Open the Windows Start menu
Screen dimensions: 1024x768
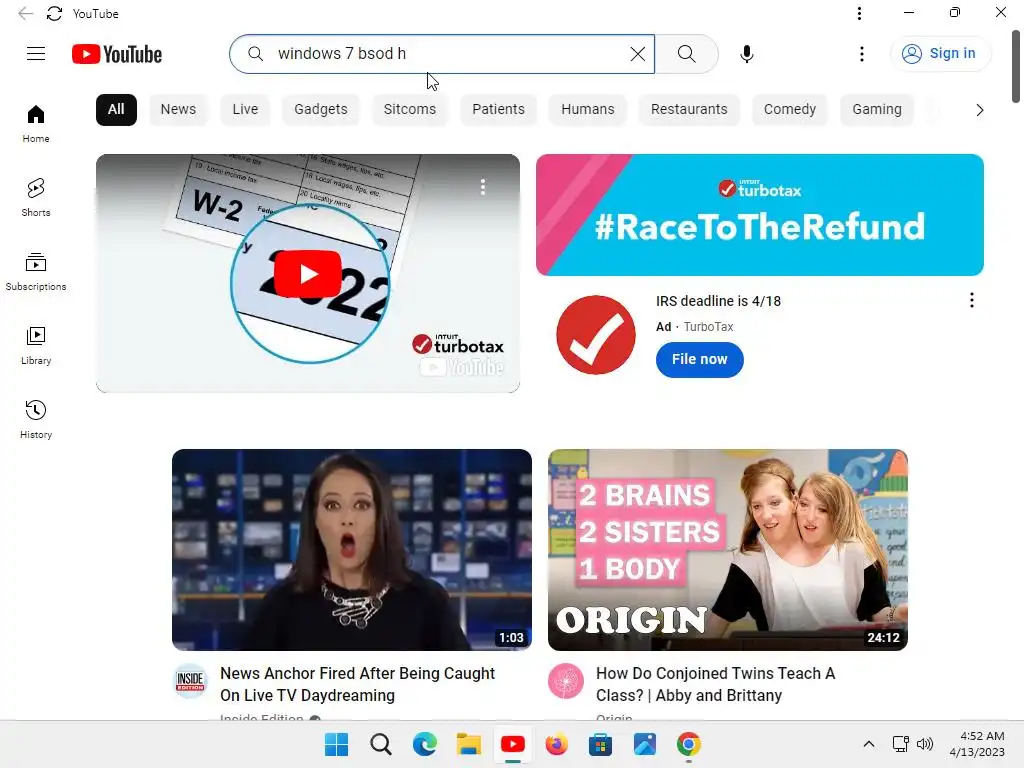(x=336, y=744)
